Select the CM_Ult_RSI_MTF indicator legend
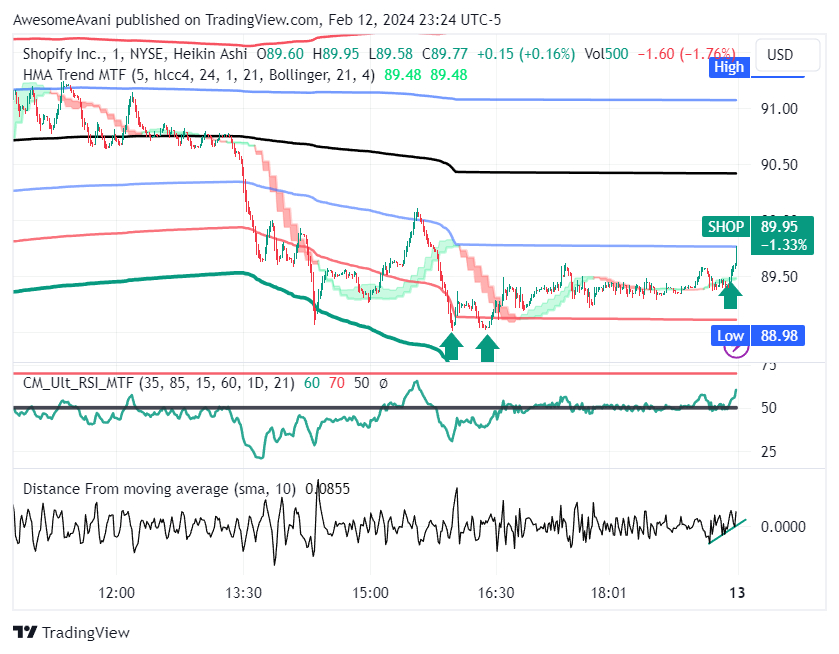The height and width of the screenshot is (654, 839). point(158,383)
